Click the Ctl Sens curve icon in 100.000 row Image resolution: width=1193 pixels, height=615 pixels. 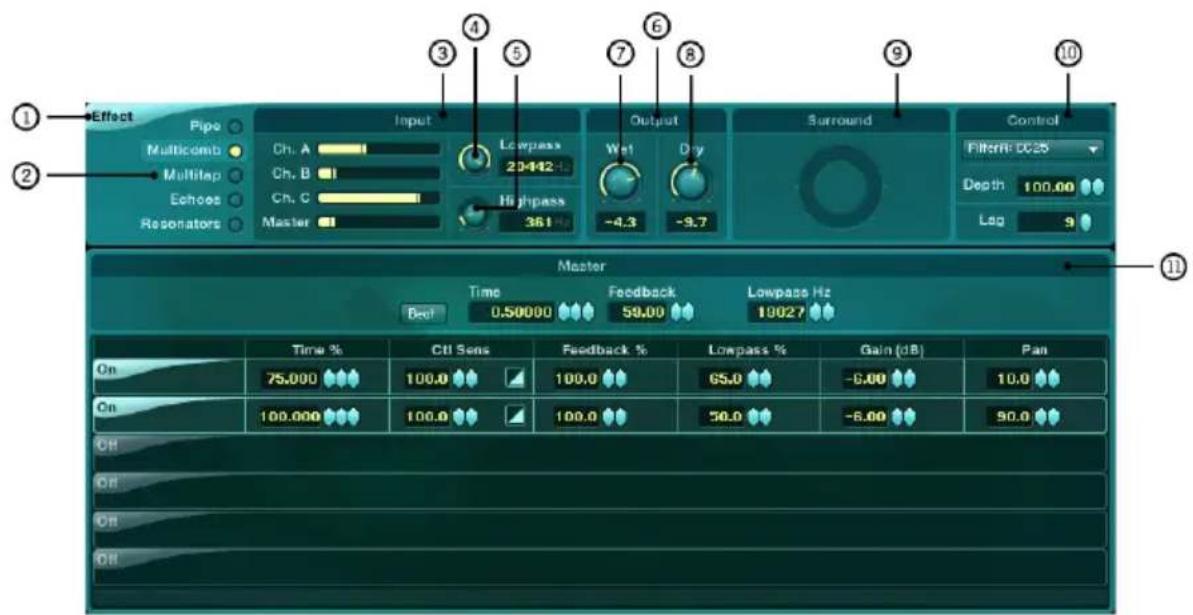coord(515,417)
